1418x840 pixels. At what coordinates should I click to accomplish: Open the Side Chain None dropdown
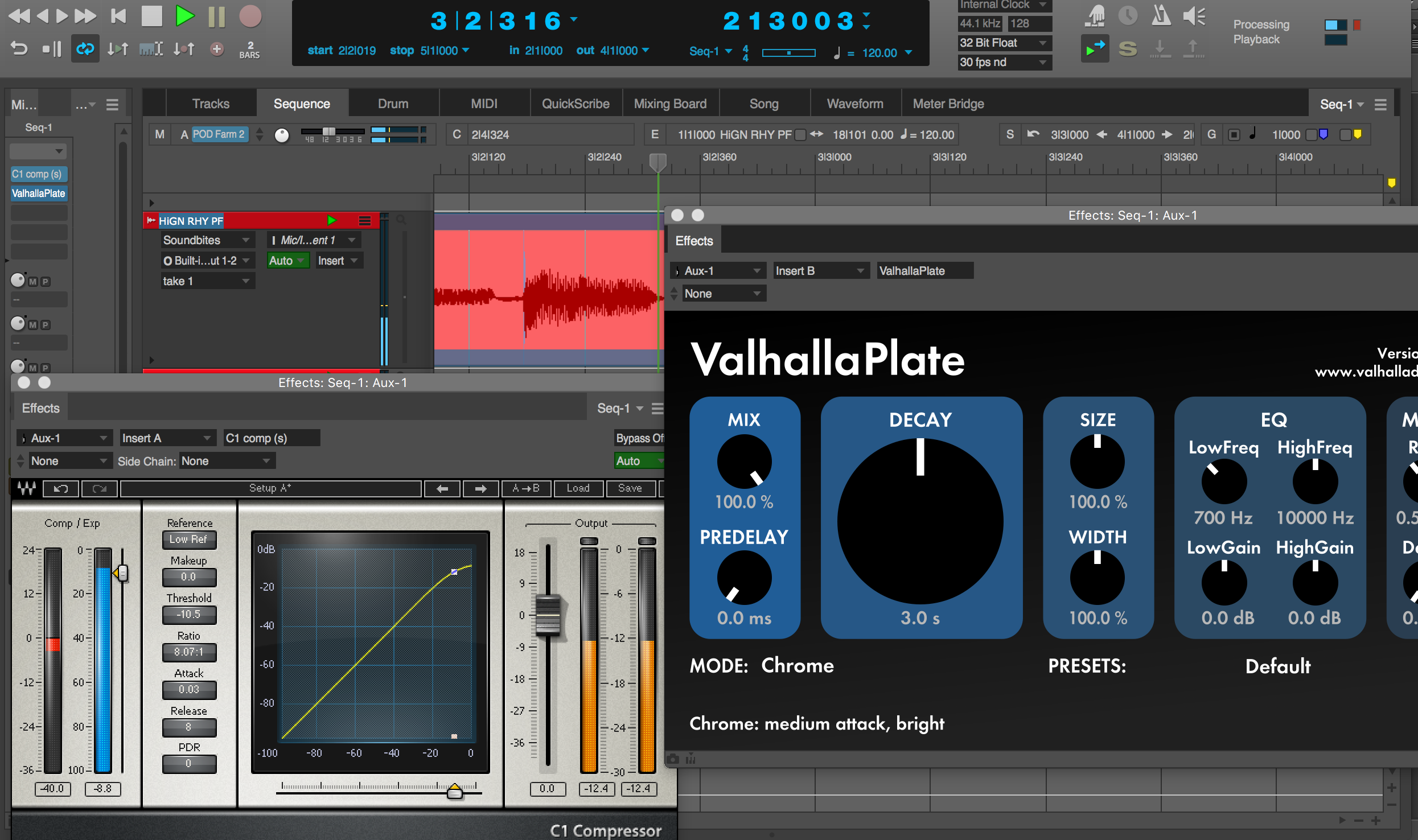(x=225, y=461)
